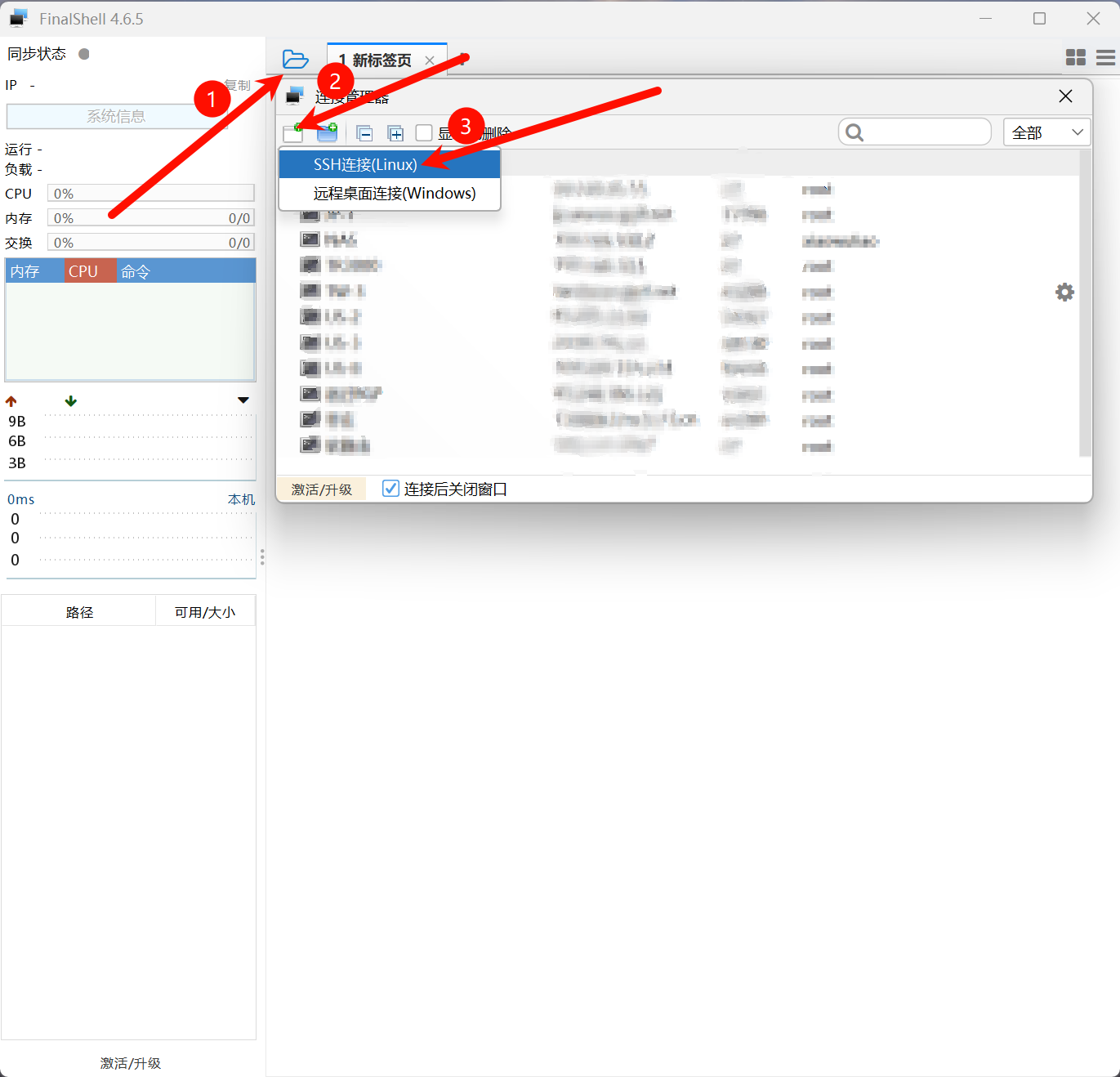
Task: Expand all connection folders
Action: point(395,133)
